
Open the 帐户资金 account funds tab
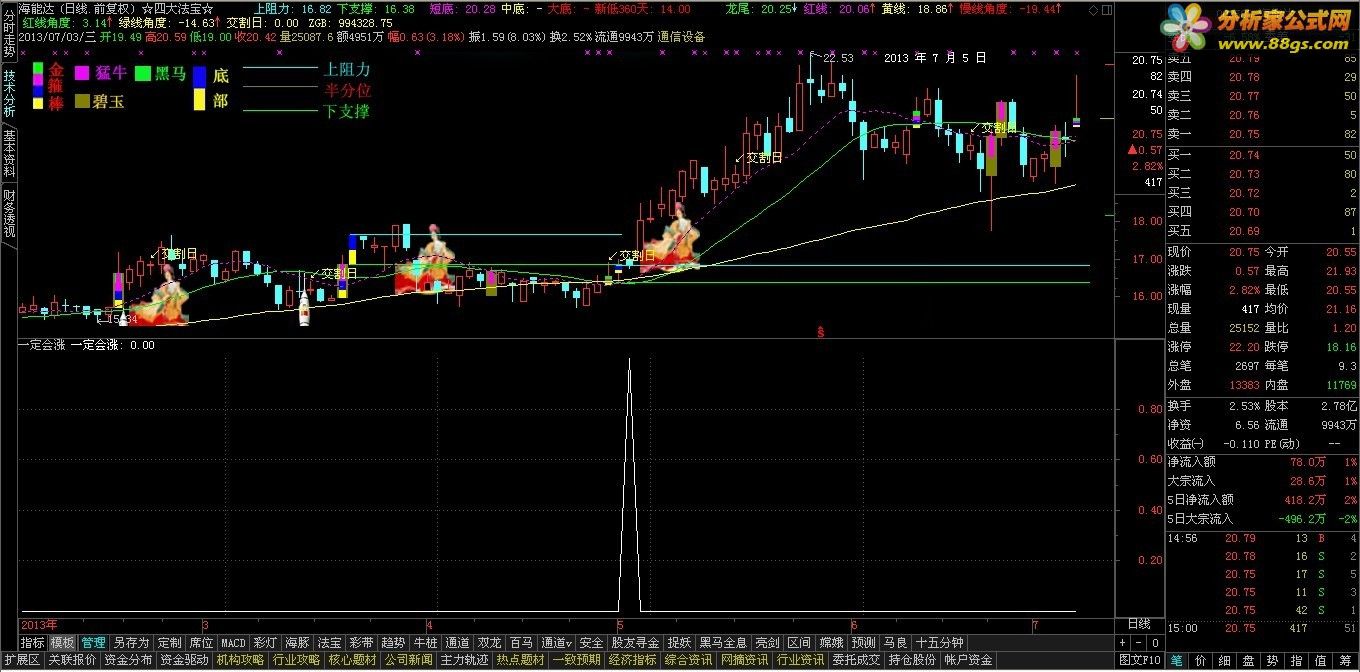point(968,660)
